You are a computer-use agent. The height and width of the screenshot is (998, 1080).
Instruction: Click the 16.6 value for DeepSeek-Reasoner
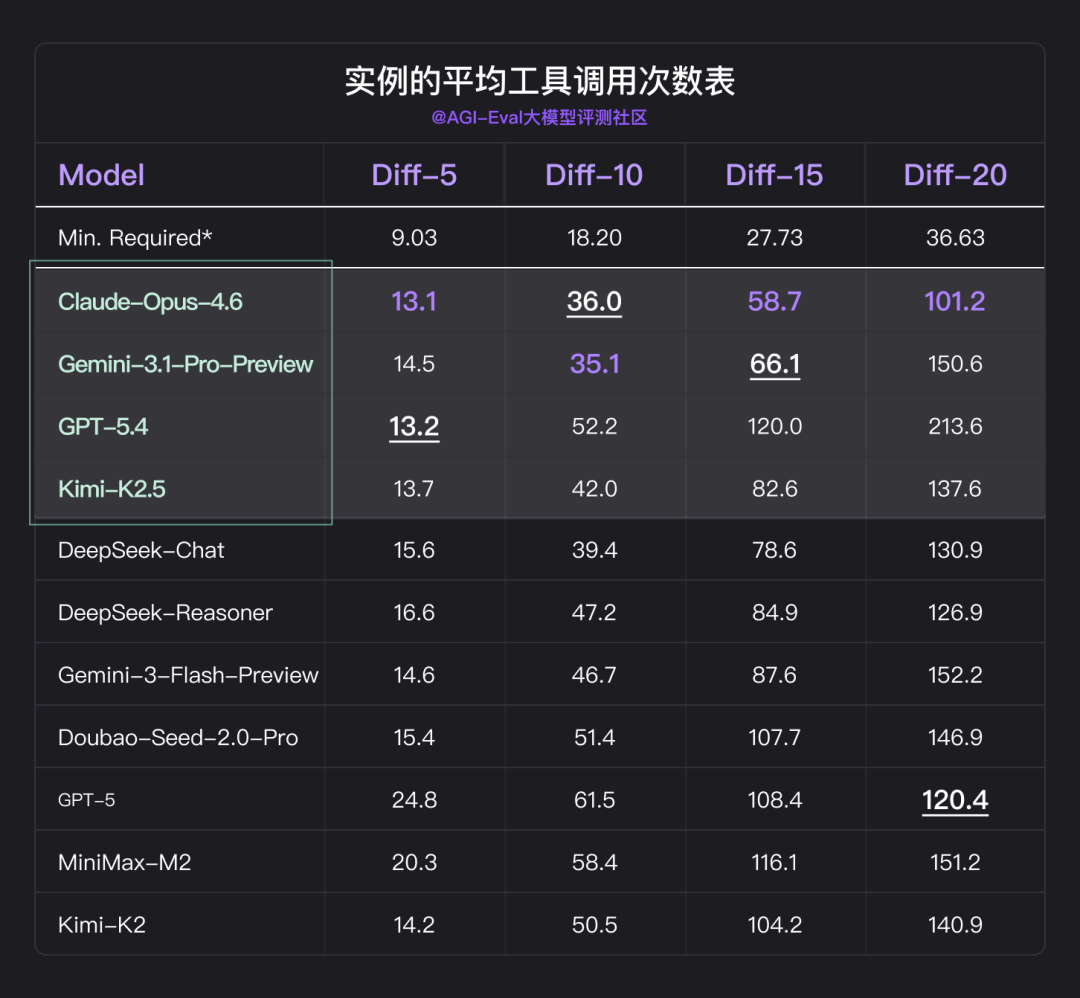click(x=414, y=613)
